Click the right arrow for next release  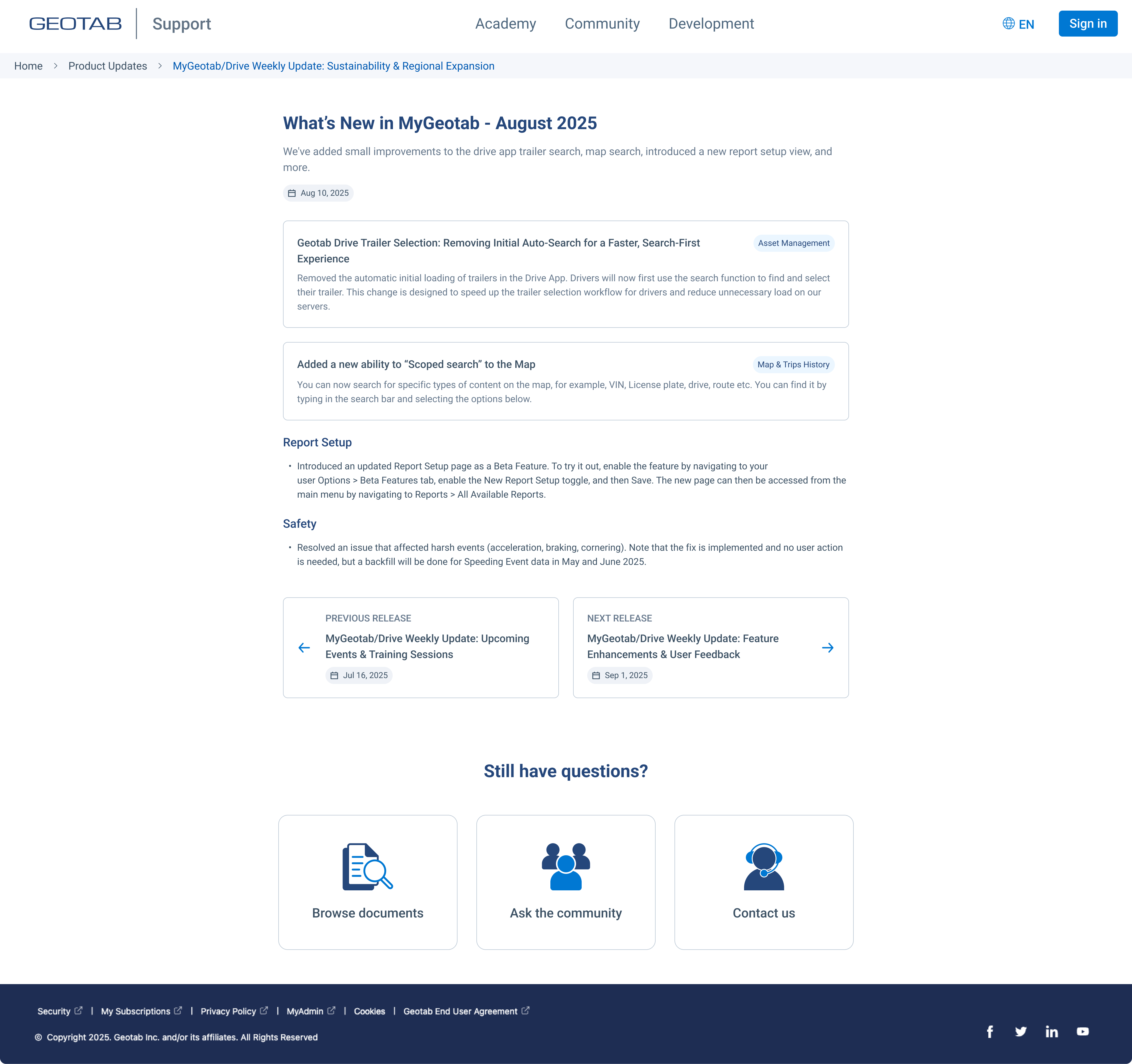point(828,648)
